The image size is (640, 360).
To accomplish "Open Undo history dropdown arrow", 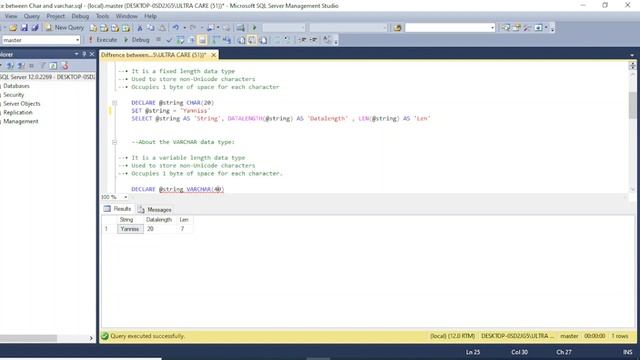I will point(184,28).
